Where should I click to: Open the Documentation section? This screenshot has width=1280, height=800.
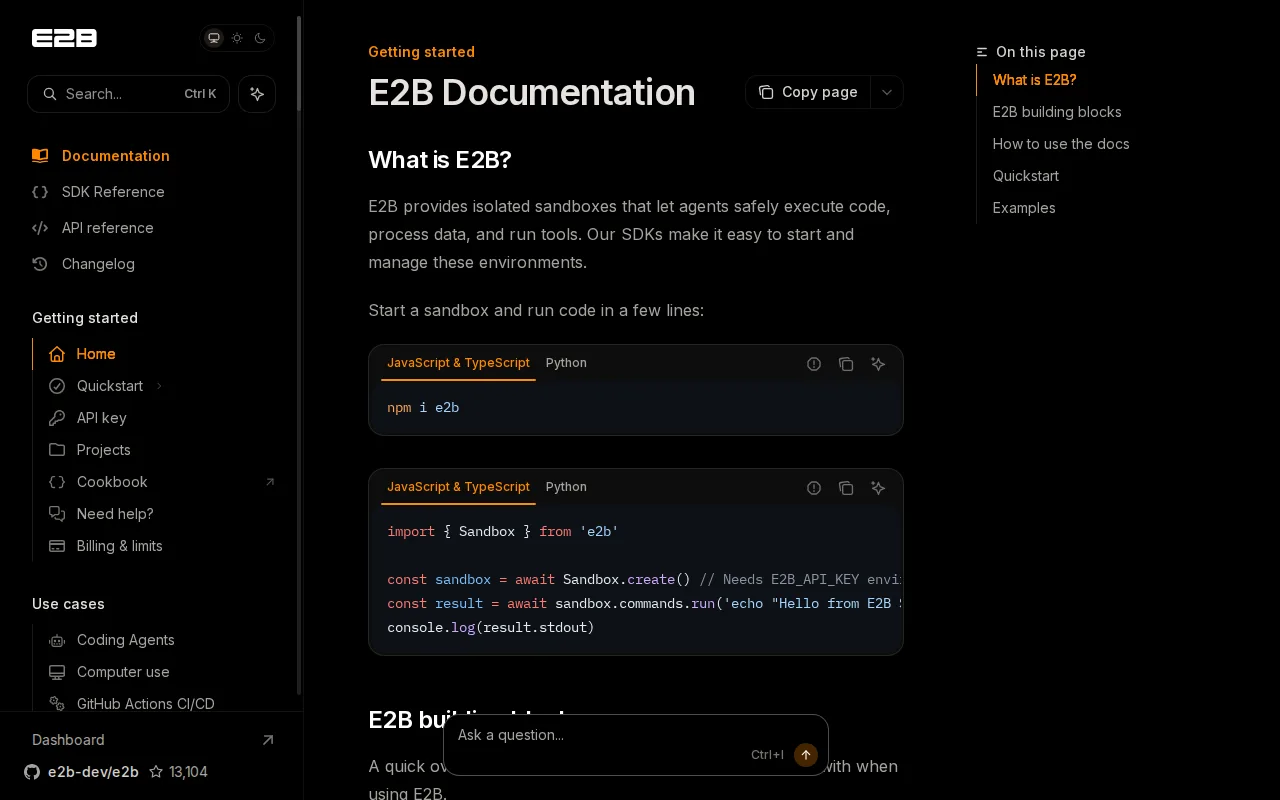coord(116,156)
